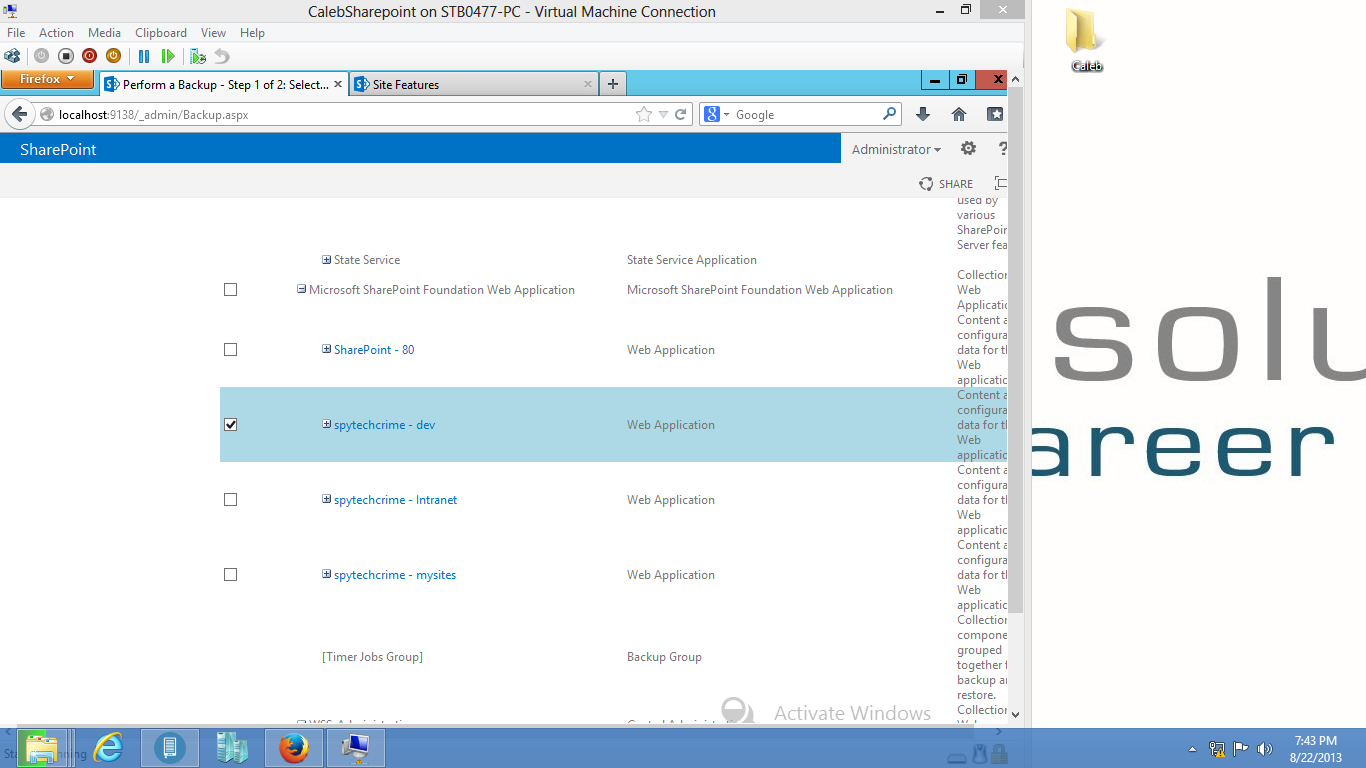Switch to Firefox in the host taskbar
The width and height of the screenshot is (1366, 768).
(294, 748)
